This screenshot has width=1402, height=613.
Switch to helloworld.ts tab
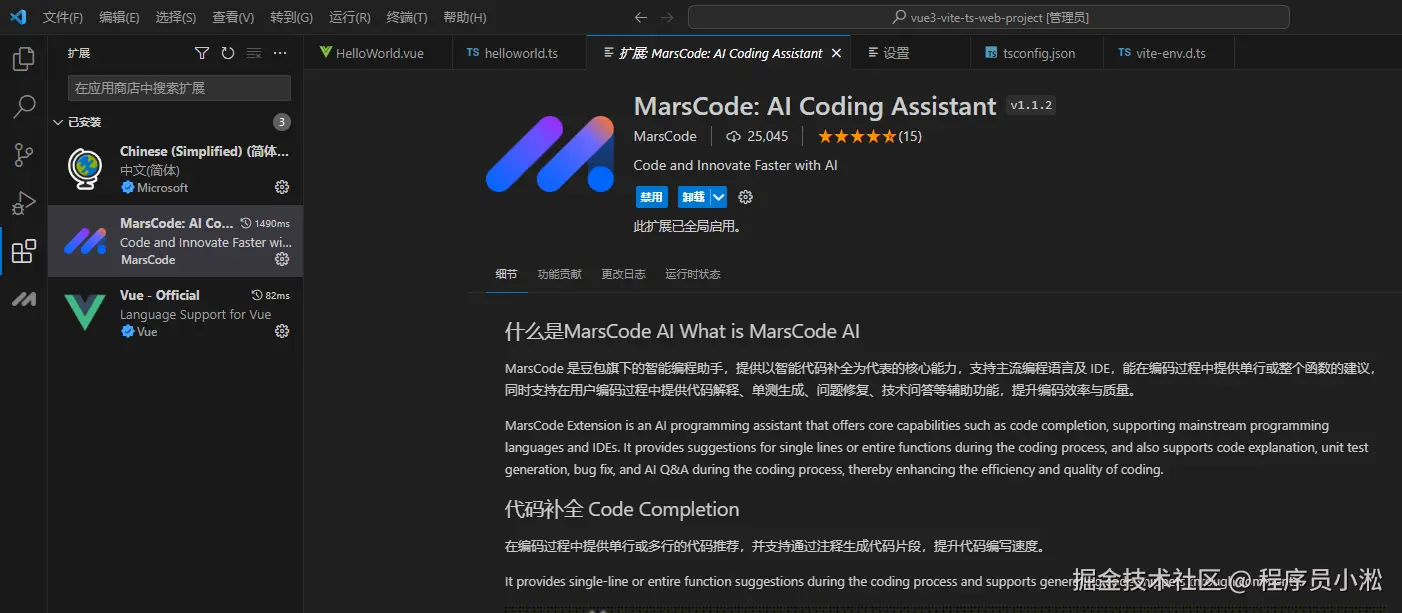(520, 53)
